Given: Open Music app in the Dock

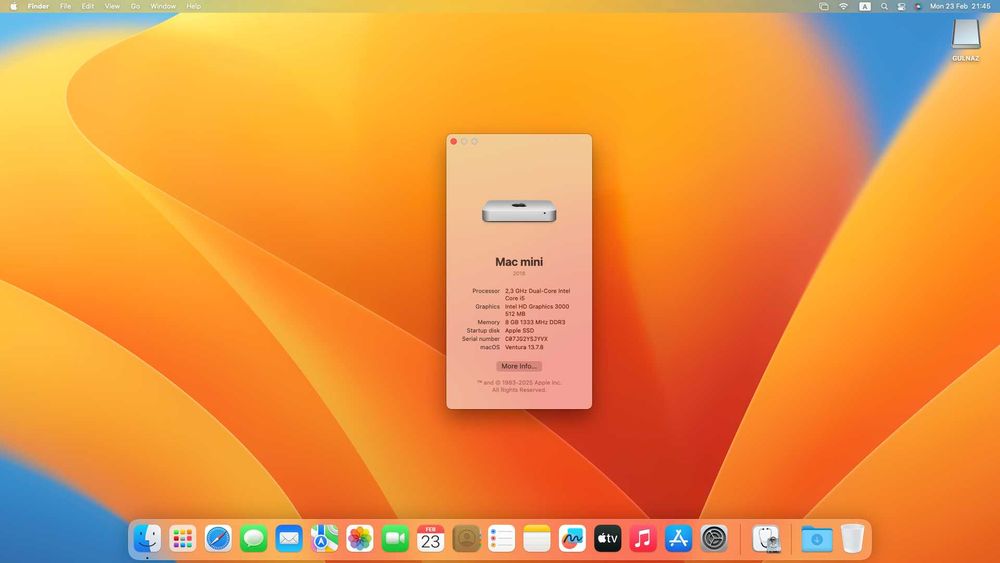Looking at the screenshot, I should [643, 539].
